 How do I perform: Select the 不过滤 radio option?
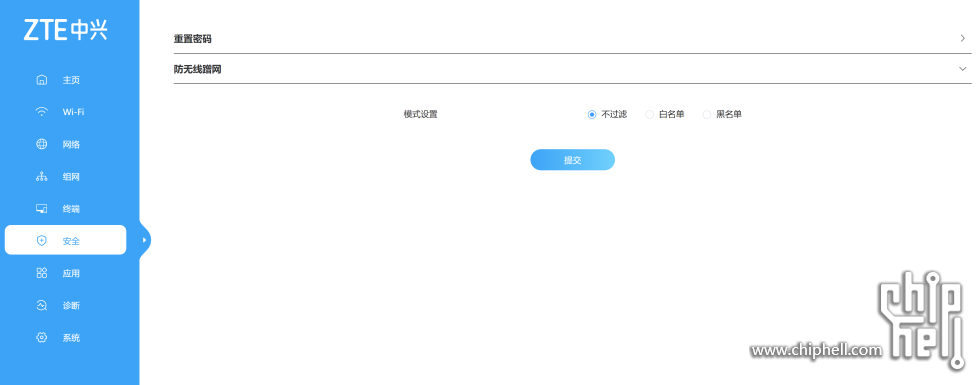pyautogui.click(x=592, y=115)
